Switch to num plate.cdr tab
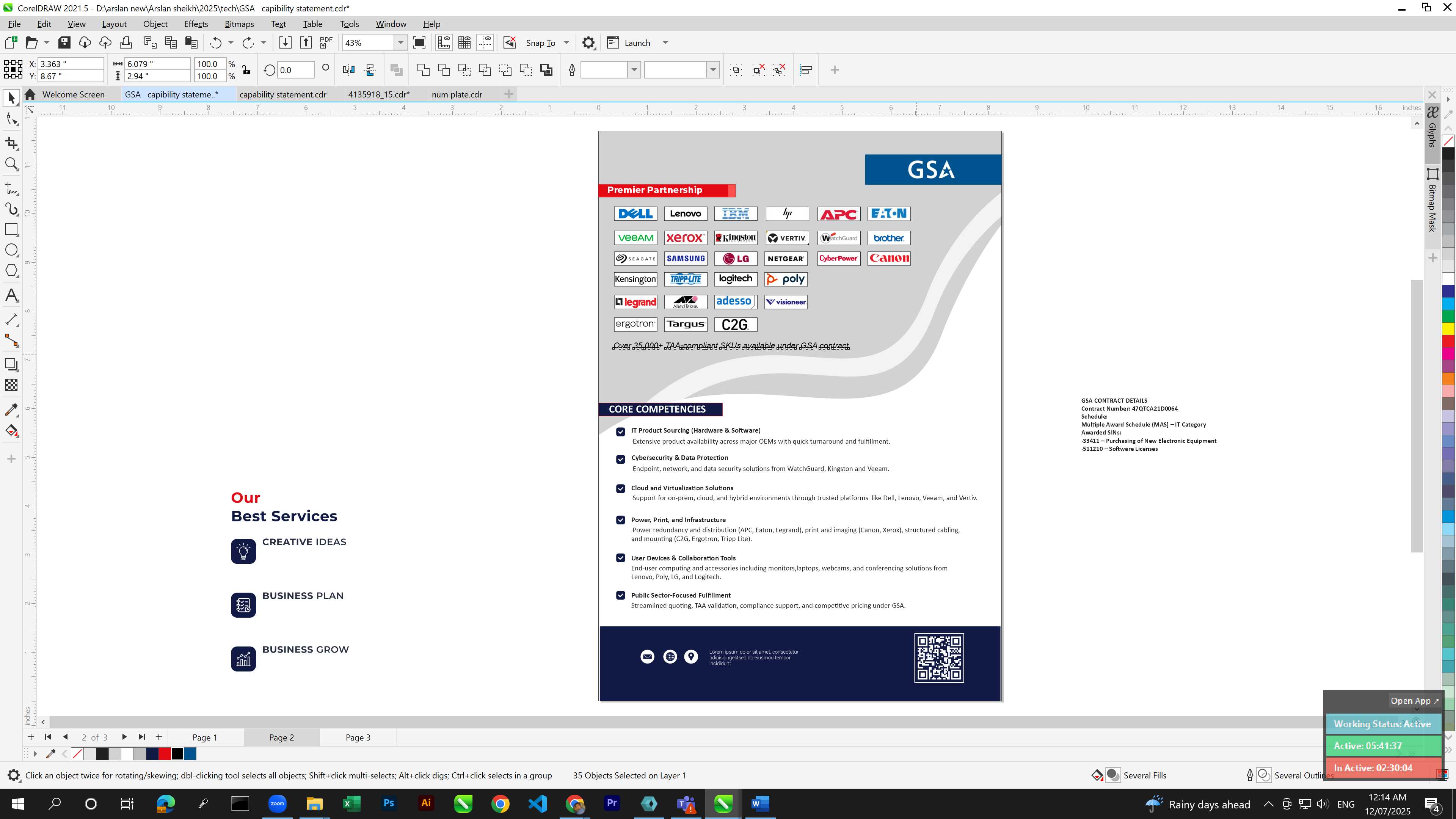 tap(457, 94)
